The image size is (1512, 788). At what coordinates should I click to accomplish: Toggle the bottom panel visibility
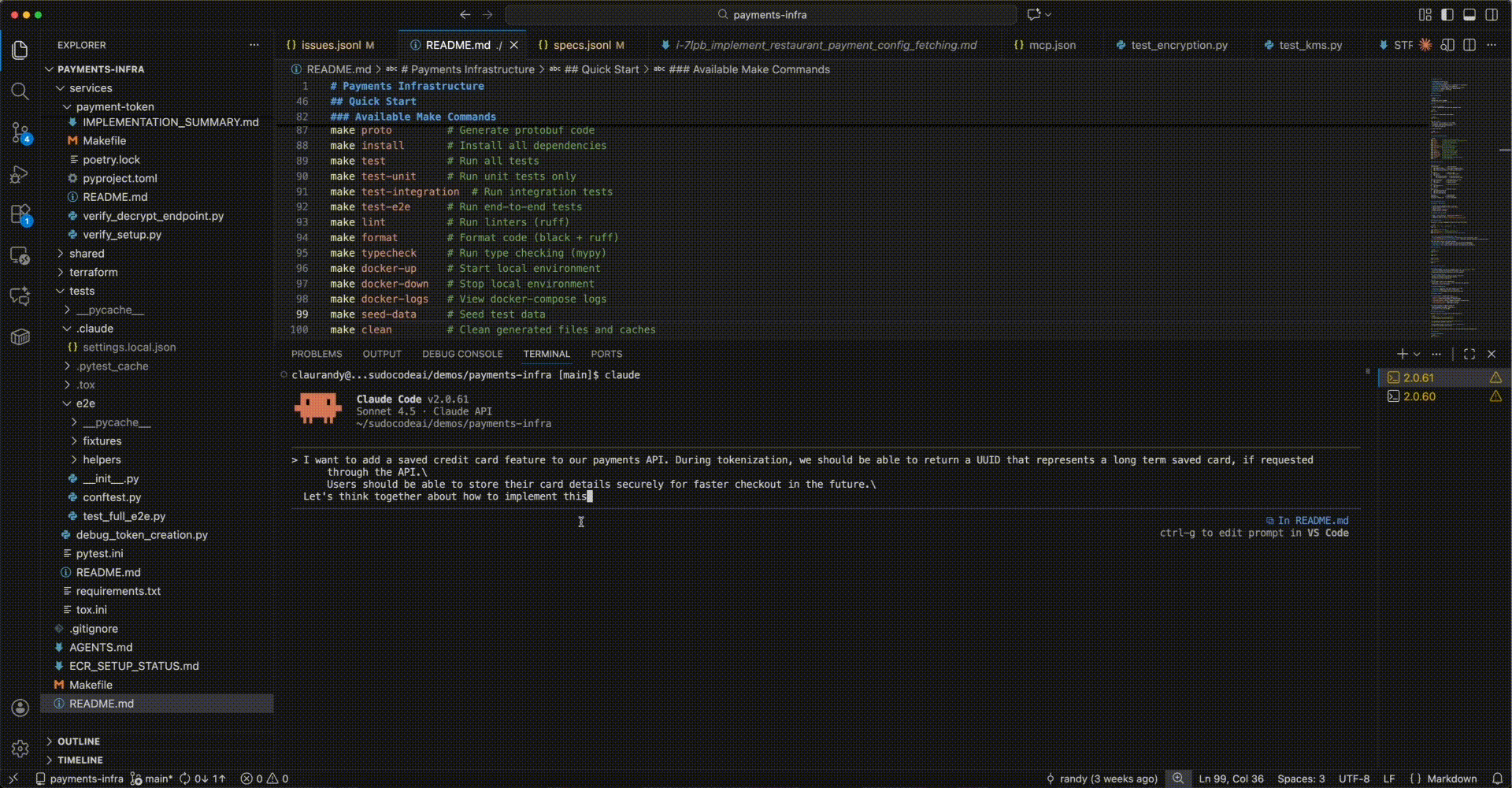pyautogui.click(x=1469, y=14)
